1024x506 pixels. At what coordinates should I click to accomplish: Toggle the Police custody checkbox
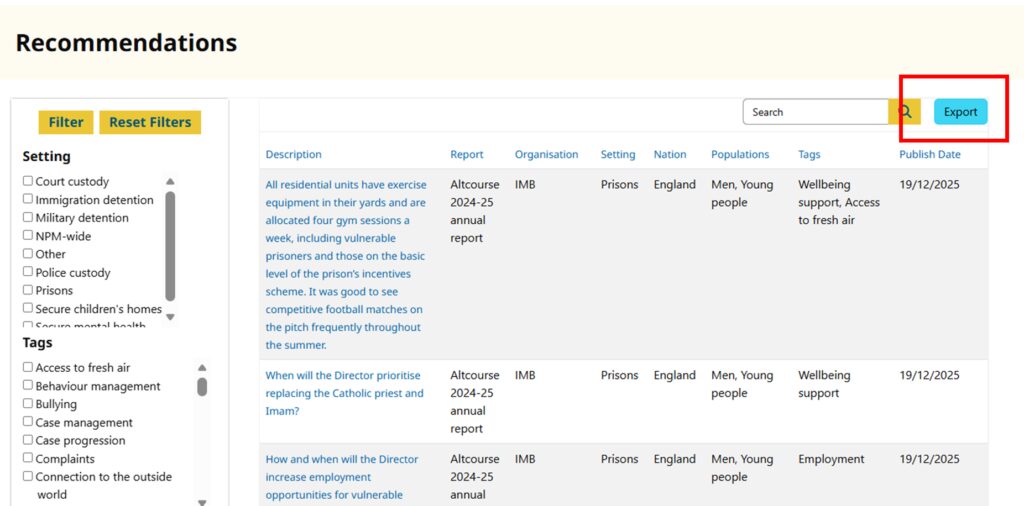click(28, 273)
